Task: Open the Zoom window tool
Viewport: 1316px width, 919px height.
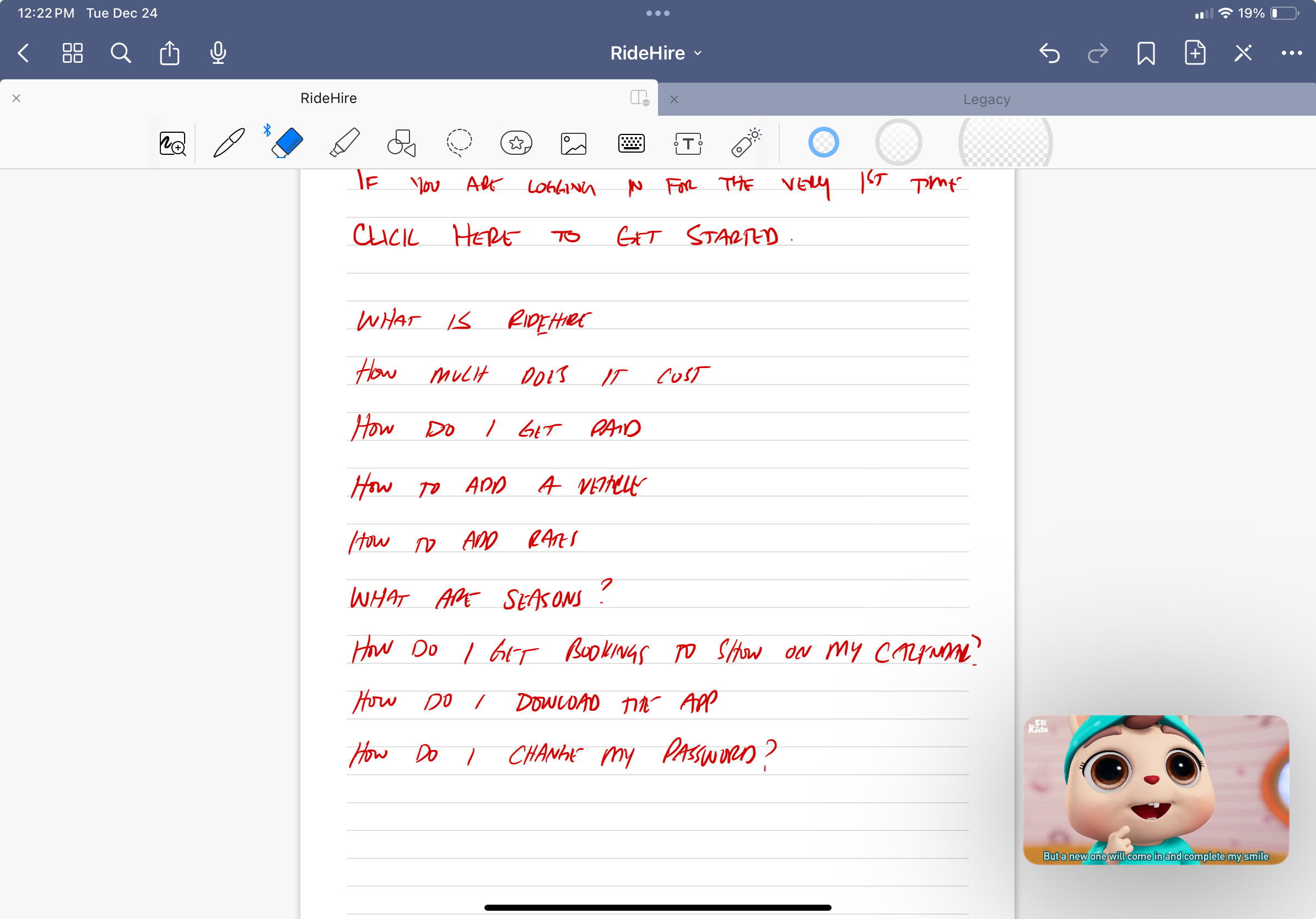Action: pos(172,143)
